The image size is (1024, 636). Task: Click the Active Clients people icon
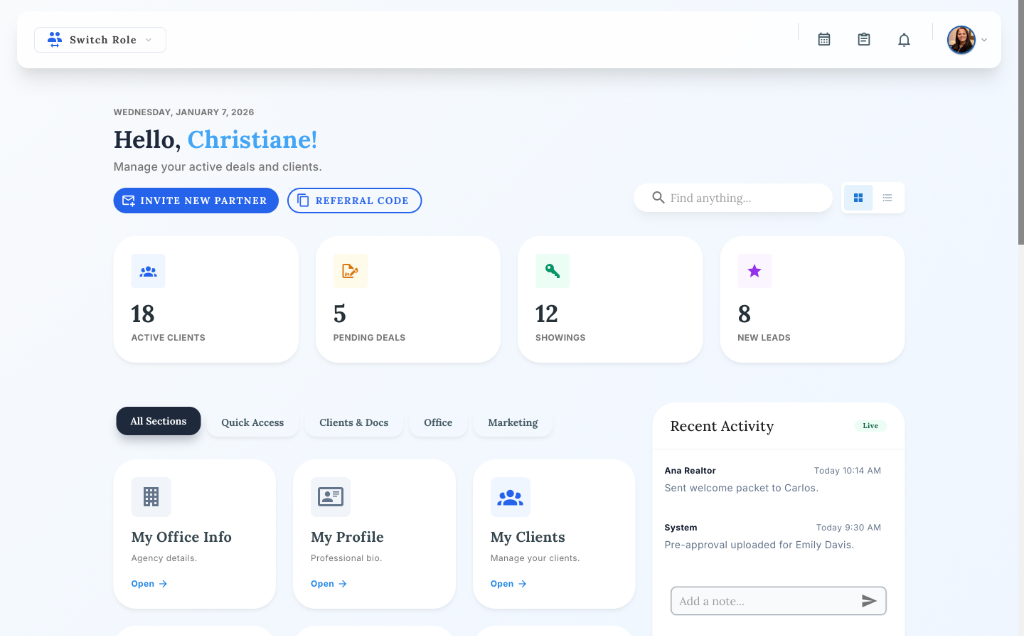148,271
